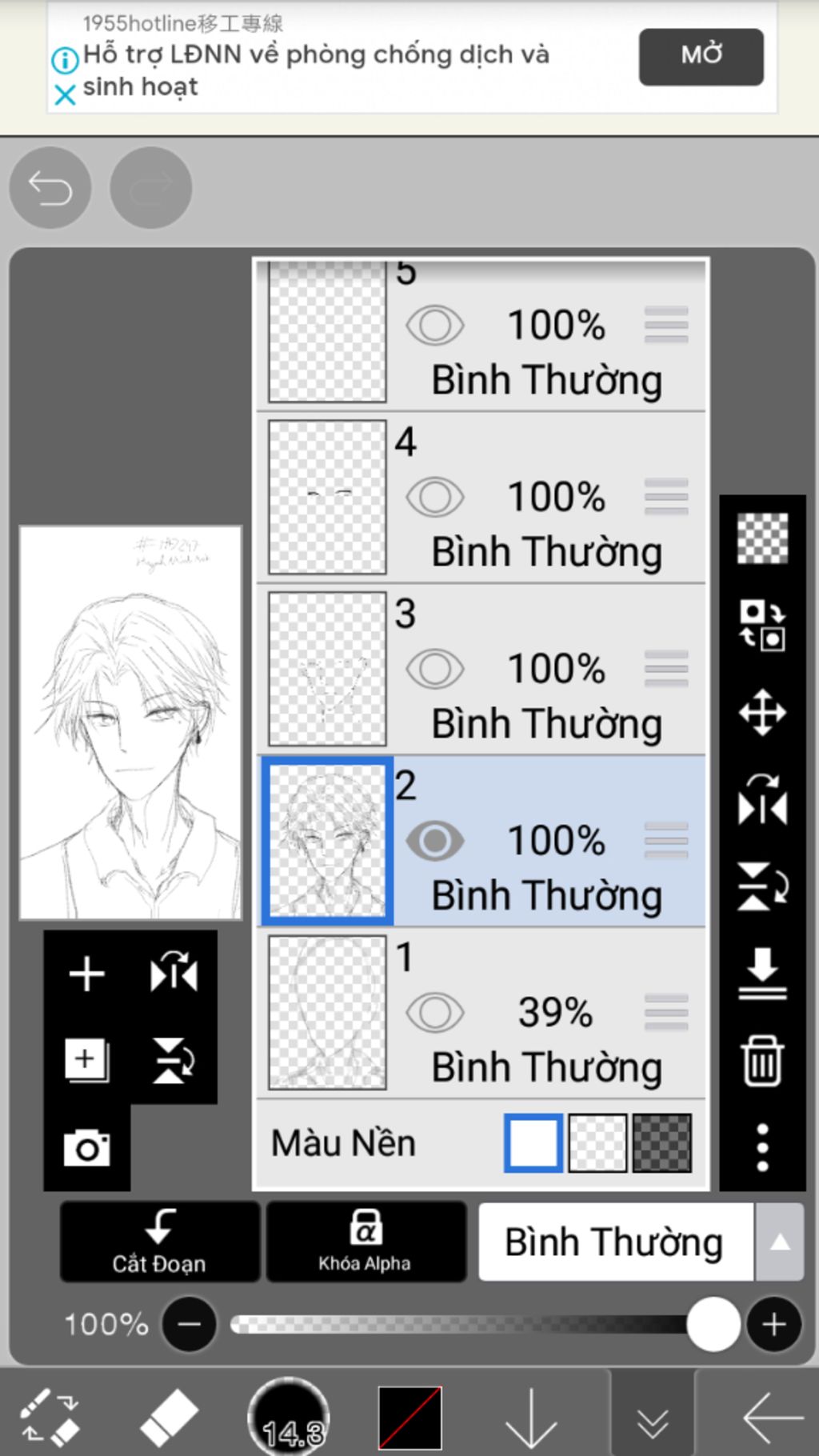Screen dimensions: 819x1456
Task: Open three-dot more options menu
Action: point(762,1147)
